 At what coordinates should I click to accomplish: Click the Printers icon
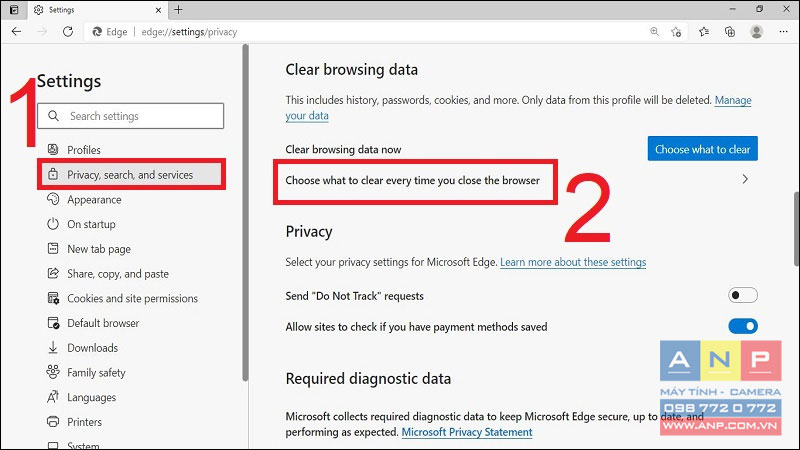(x=53, y=421)
